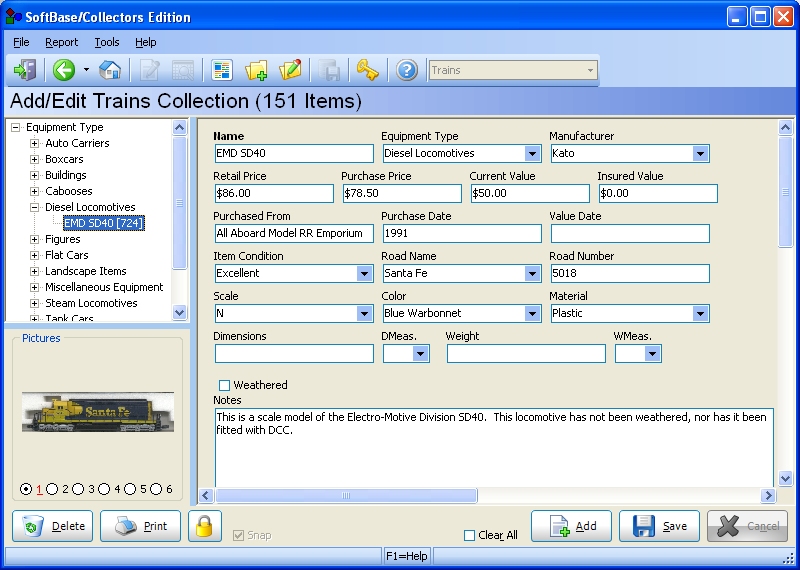
Task: Click the green back arrow icon
Action: click(64, 70)
